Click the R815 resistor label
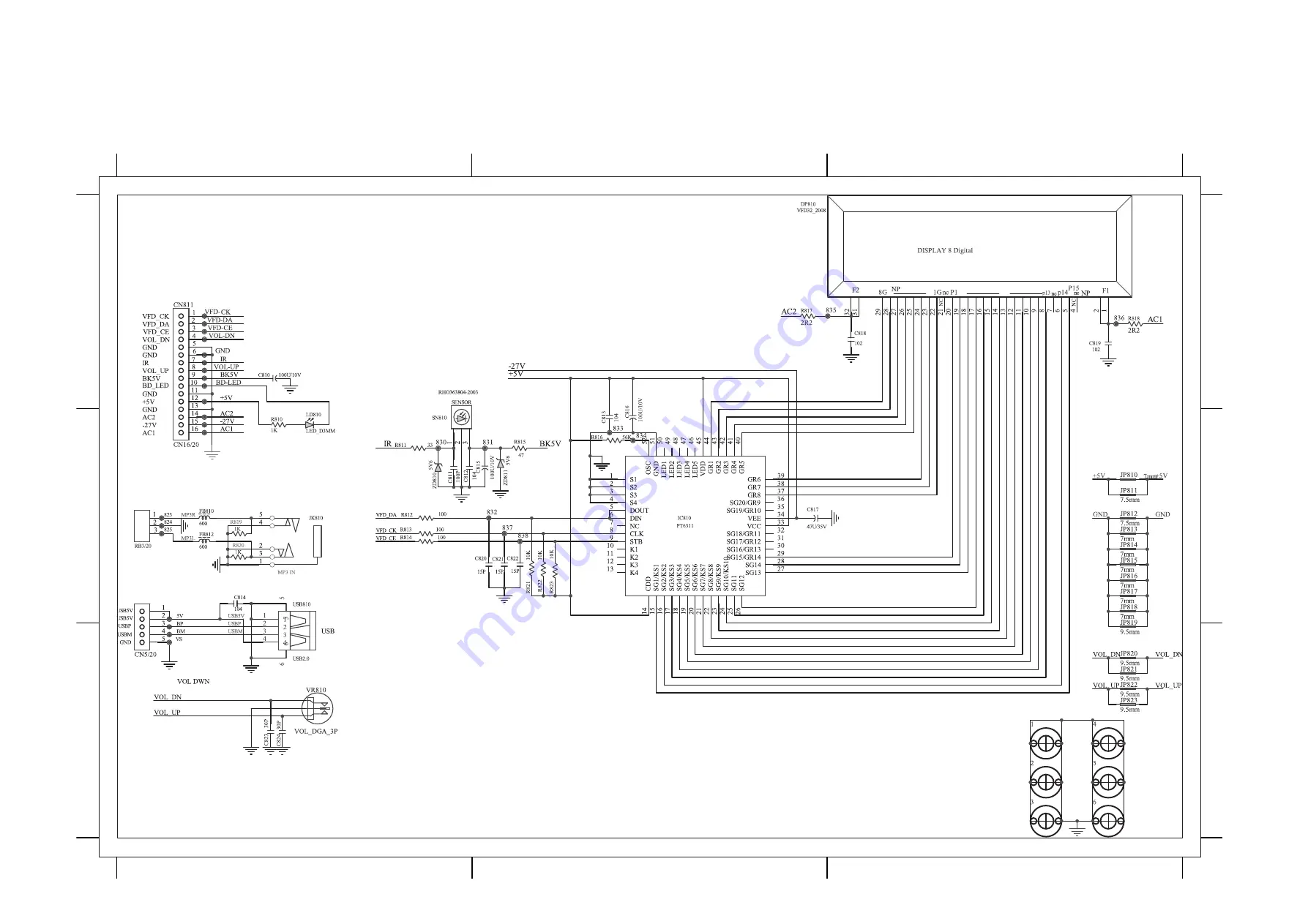1308x924 pixels. pyautogui.click(x=520, y=442)
